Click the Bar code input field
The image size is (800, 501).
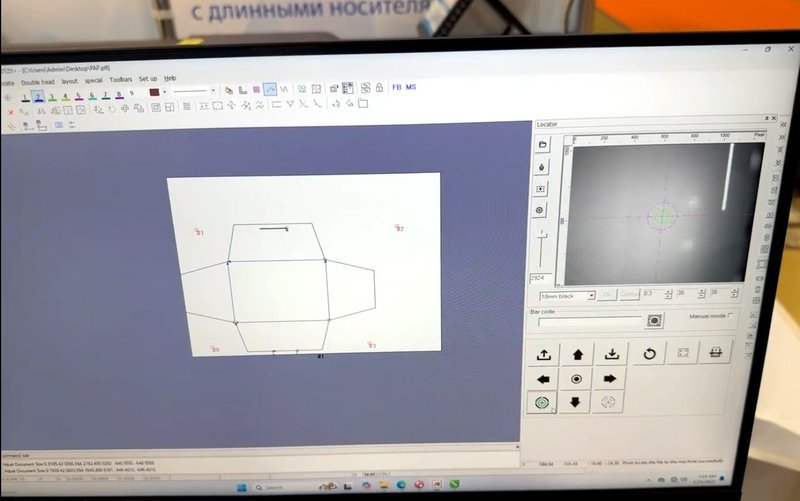point(590,322)
